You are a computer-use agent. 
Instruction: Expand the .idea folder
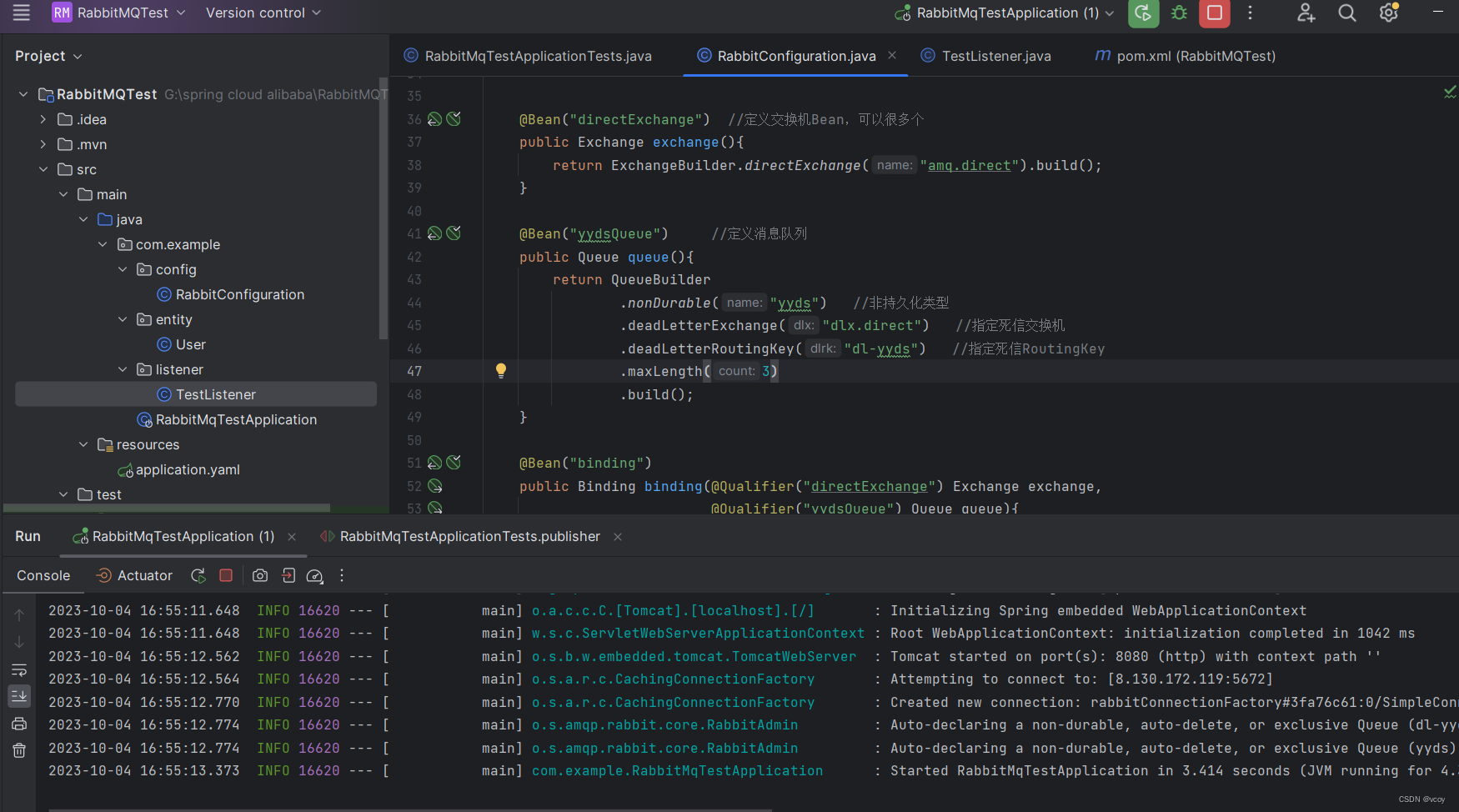pyautogui.click(x=43, y=119)
